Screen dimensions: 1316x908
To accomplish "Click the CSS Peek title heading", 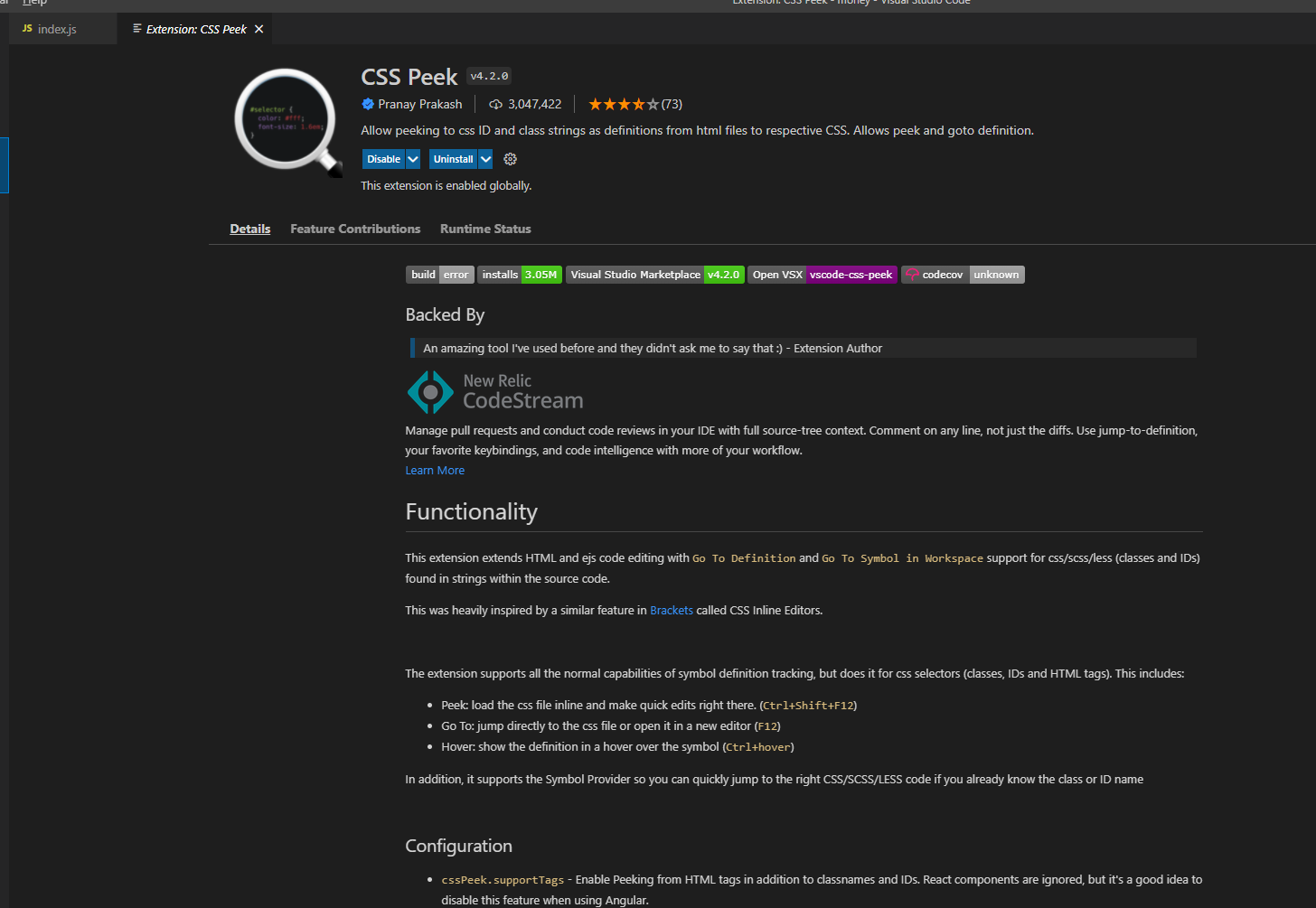I will click(409, 77).
